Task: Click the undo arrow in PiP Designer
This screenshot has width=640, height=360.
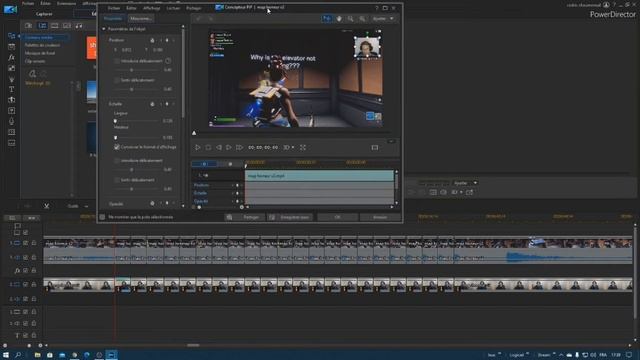Action: point(199,18)
